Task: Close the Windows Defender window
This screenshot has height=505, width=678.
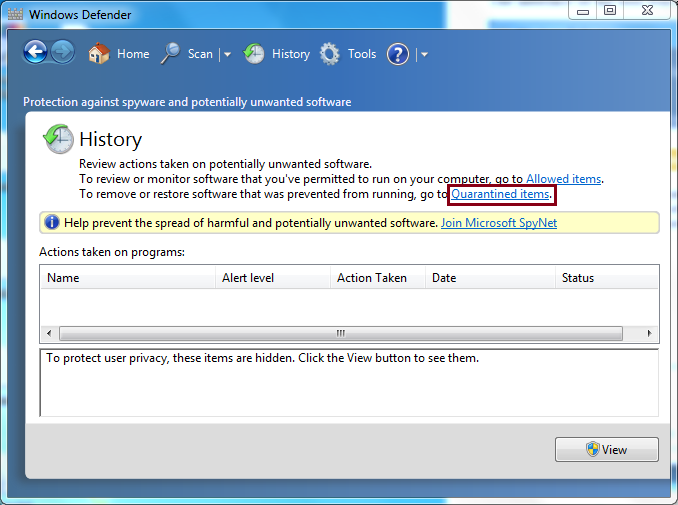Action: [x=647, y=11]
